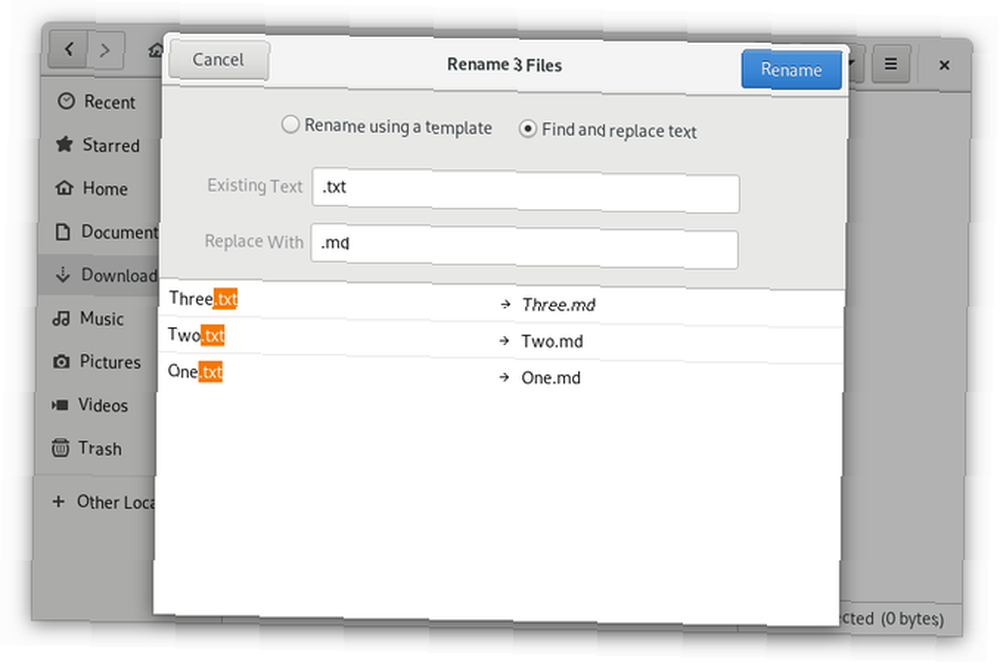Click the Trash bin icon
Screen dimensions: 1000x665
coord(60,448)
